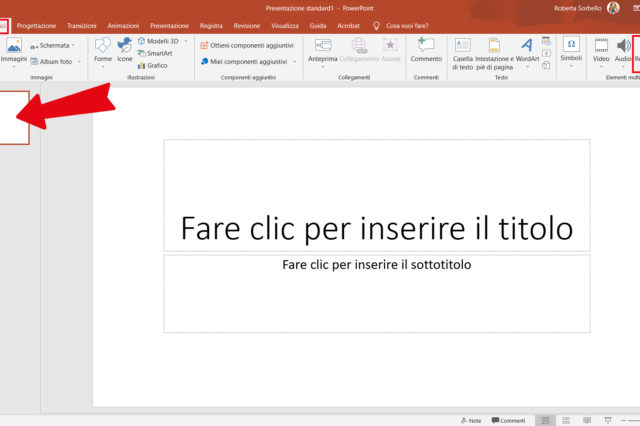This screenshot has height=426, width=640.
Task: Click the title placeholder on the slide
Action: 376,228
